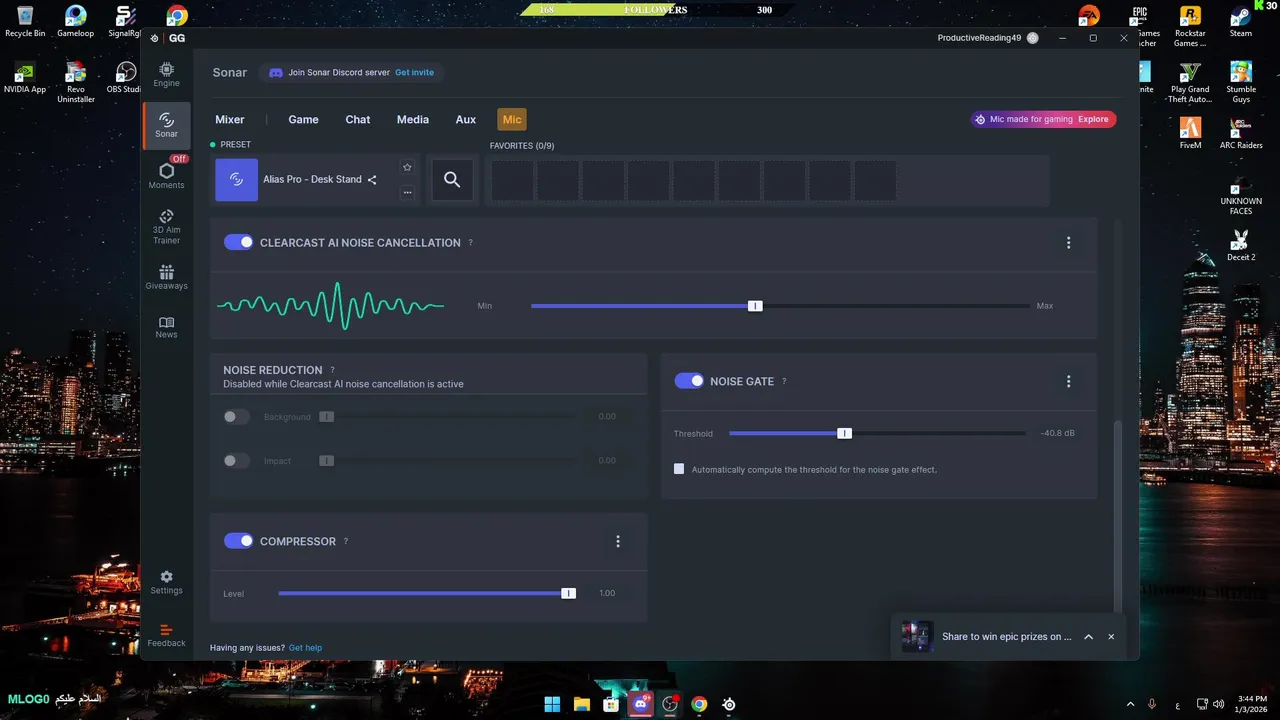Open help for Noise Gate
This screenshot has height=720, width=1280.
pos(784,381)
